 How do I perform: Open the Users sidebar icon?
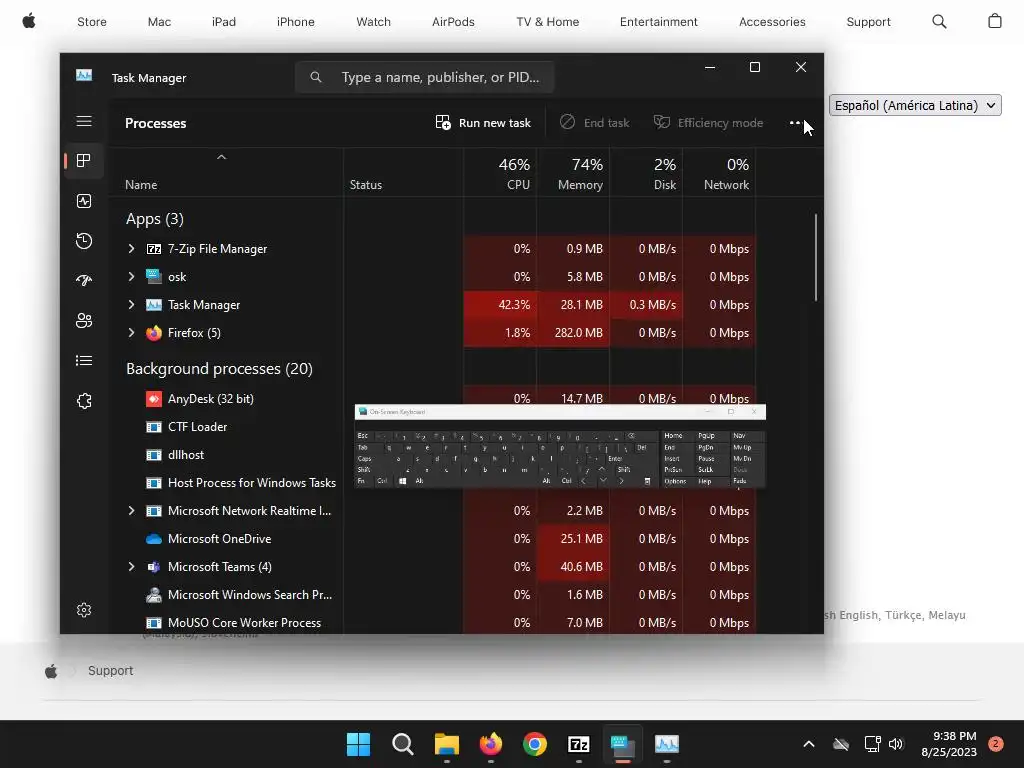(84, 321)
